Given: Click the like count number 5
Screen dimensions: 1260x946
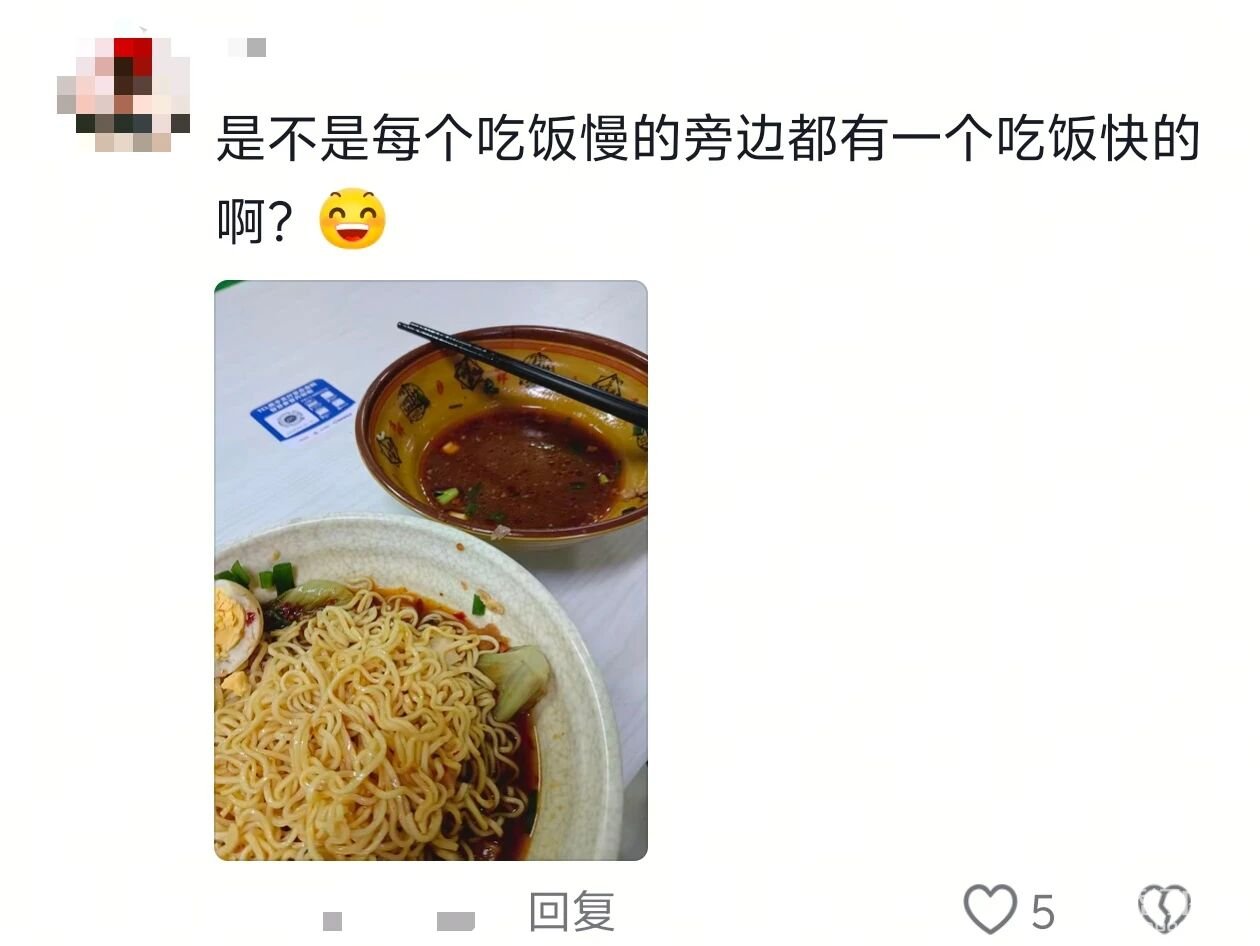Looking at the screenshot, I should click(1043, 912).
